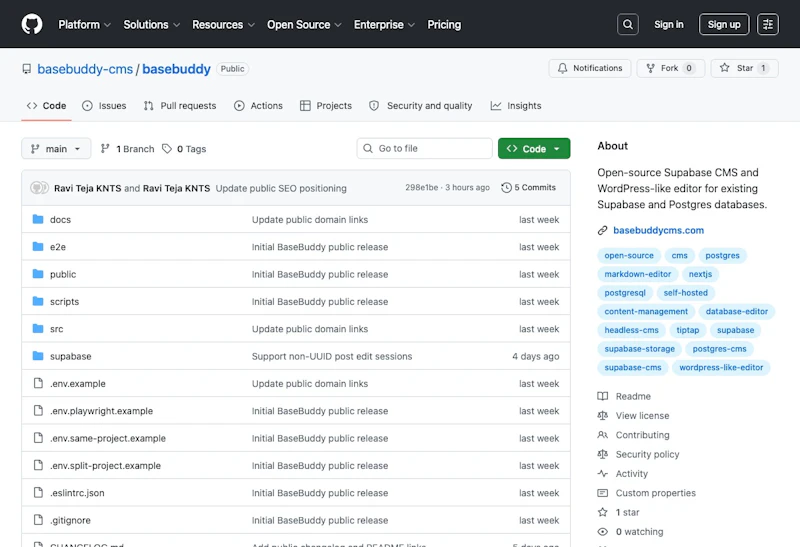The height and width of the screenshot is (547, 800).
Task: Click the Contributing people icon
Action: (603, 435)
